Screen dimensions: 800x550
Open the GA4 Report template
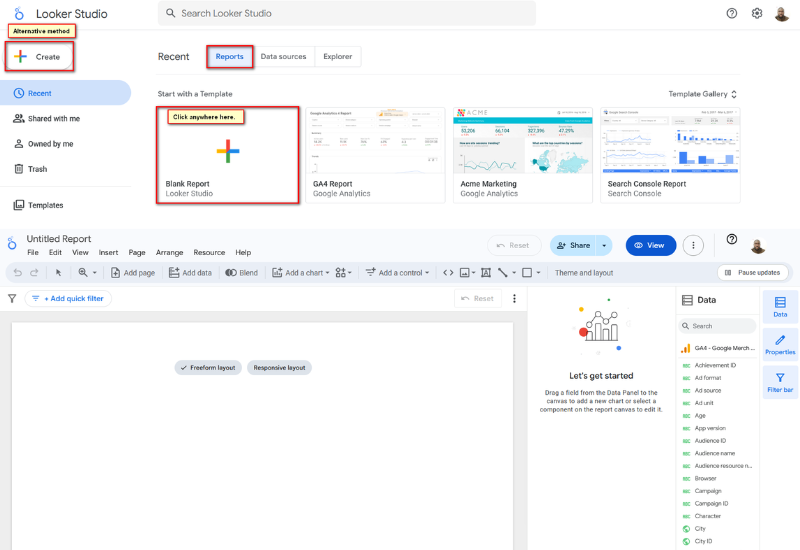tap(376, 155)
